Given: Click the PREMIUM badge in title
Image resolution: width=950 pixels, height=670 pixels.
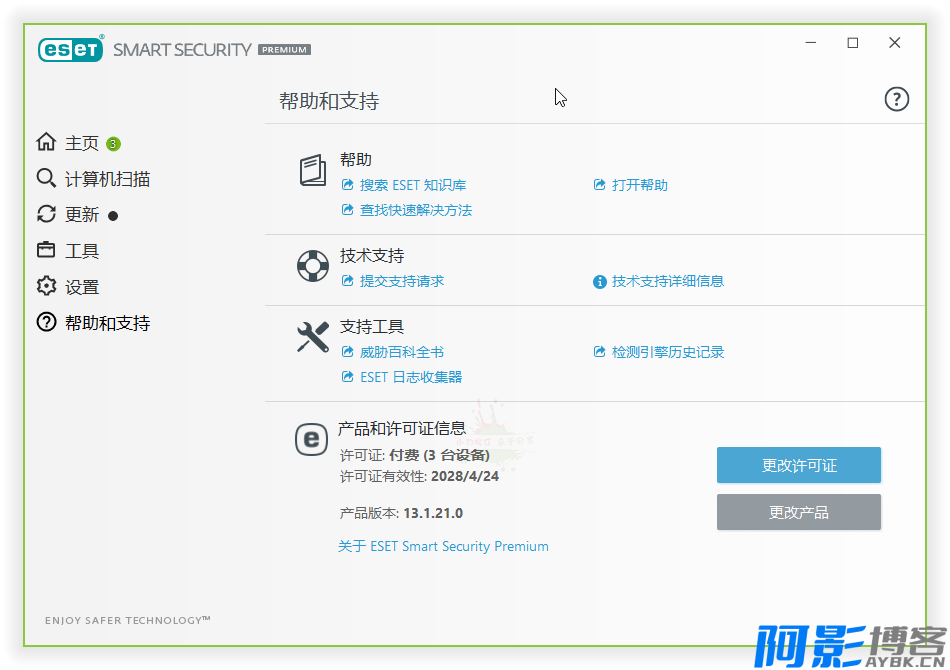Looking at the screenshot, I should pyautogui.click(x=284, y=50).
